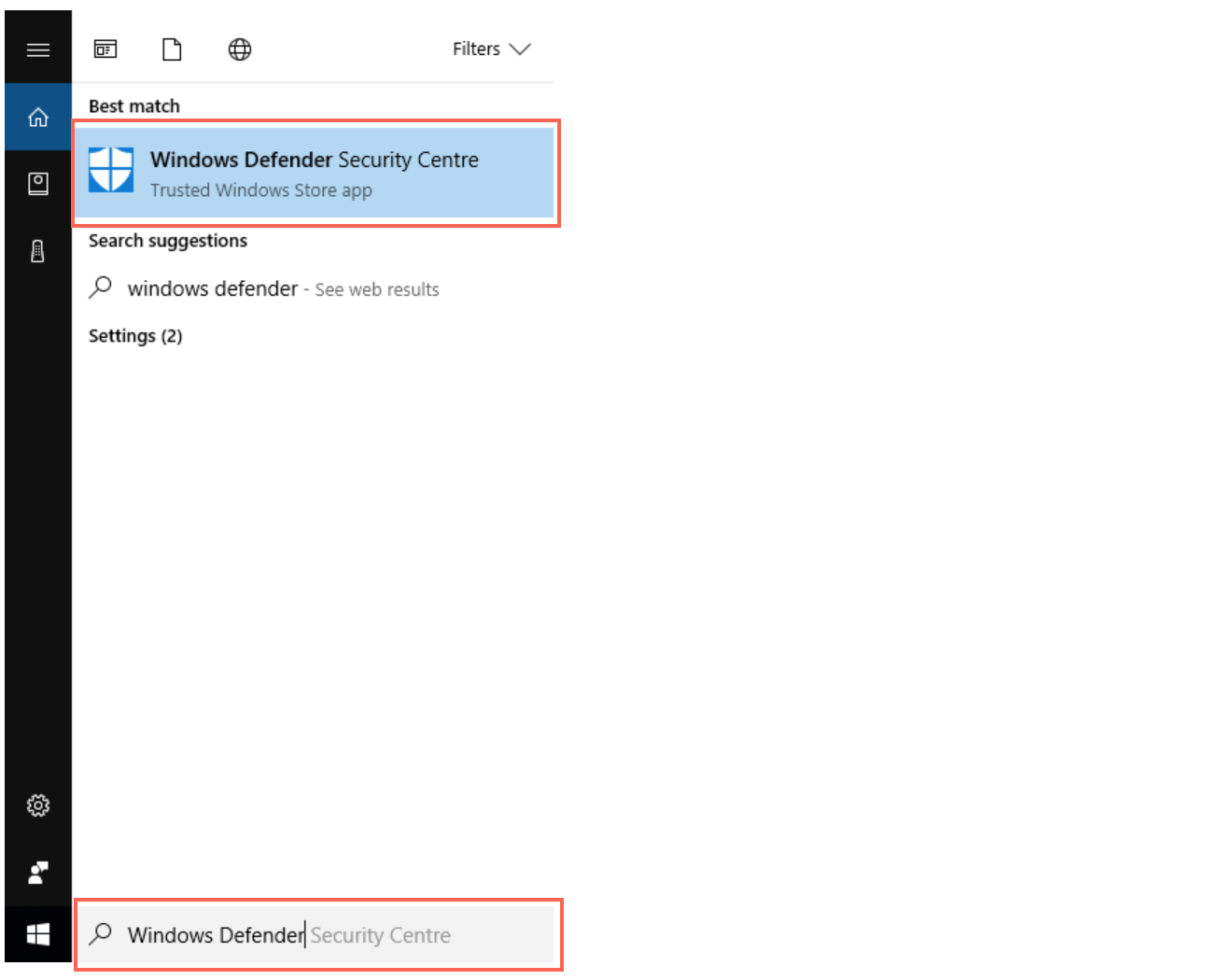Click the 'Search suggestions' heading
The image size is (1206, 980).
[168, 241]
